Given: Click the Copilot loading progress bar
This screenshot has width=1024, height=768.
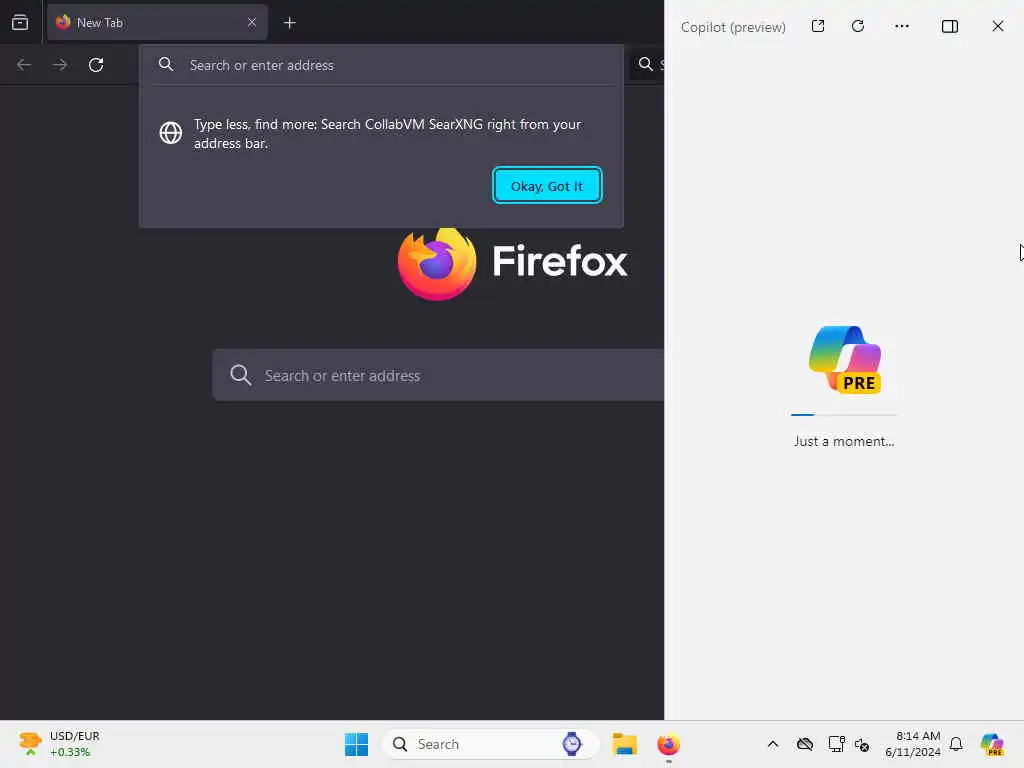Looking at the screenshot, I should tap(844, 415).
